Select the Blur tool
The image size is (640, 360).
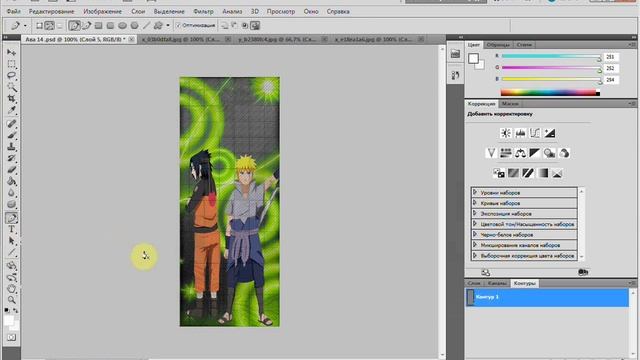11,192
